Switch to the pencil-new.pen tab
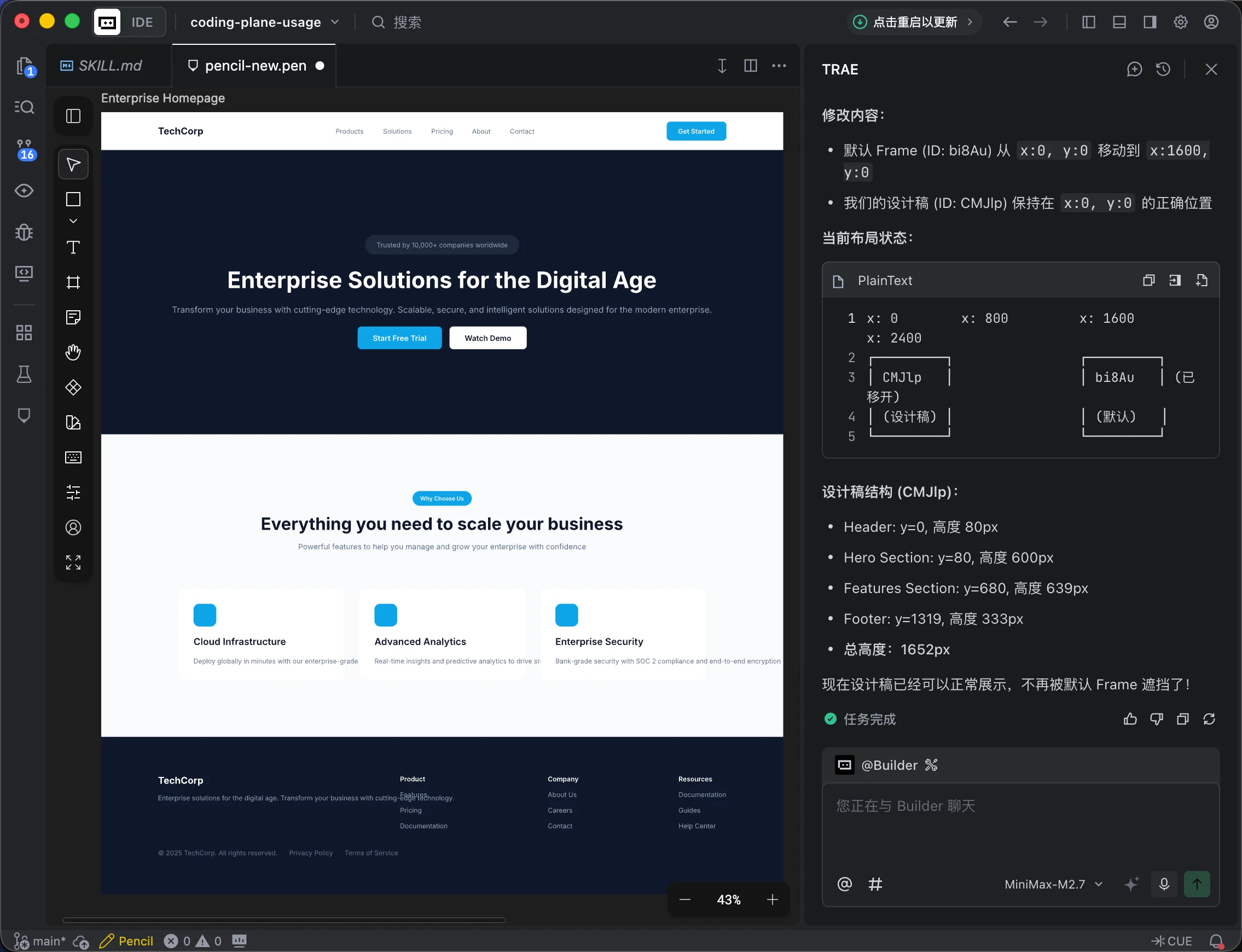1242x952 pixels. coord(255,66)
